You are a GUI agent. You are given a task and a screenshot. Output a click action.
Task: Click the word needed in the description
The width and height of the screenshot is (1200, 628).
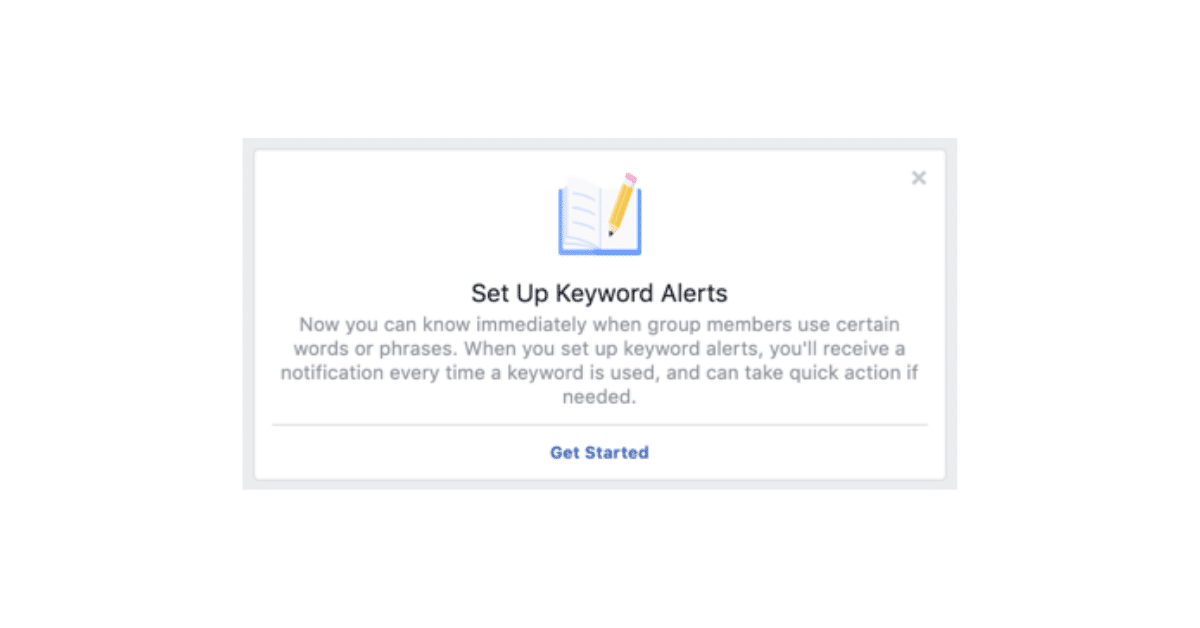click(600, 396)
